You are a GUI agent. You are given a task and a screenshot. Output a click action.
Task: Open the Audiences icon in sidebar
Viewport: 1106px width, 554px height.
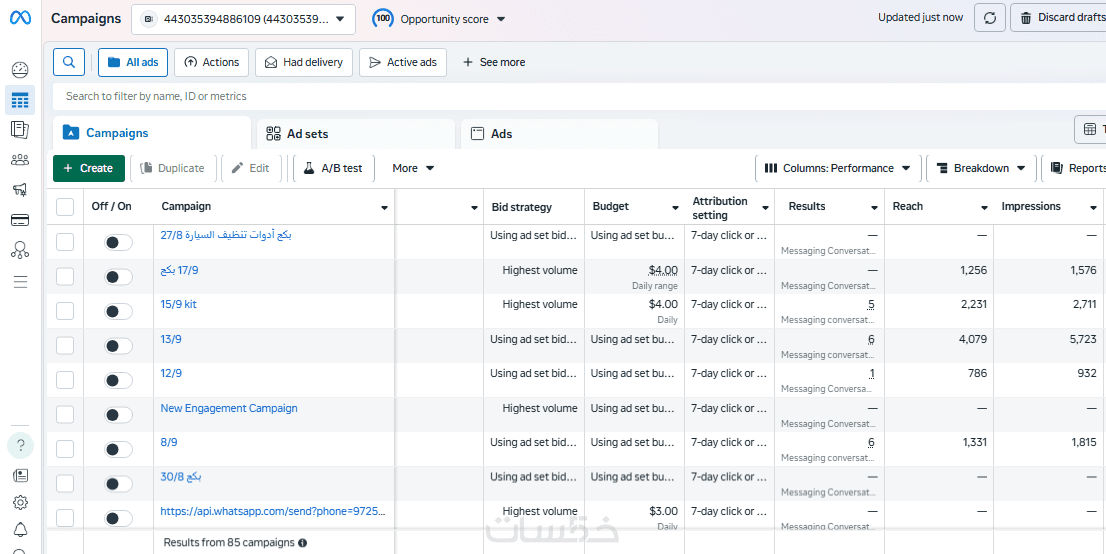pyautogui.click(x=20, y=160)
